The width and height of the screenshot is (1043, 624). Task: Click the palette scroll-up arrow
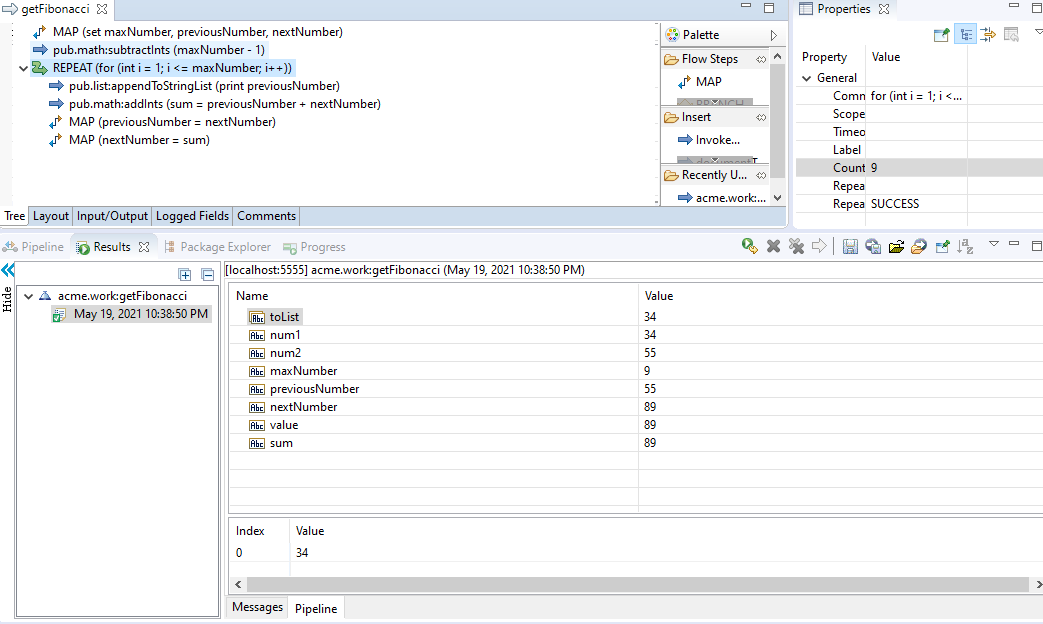tap(777, 57)
